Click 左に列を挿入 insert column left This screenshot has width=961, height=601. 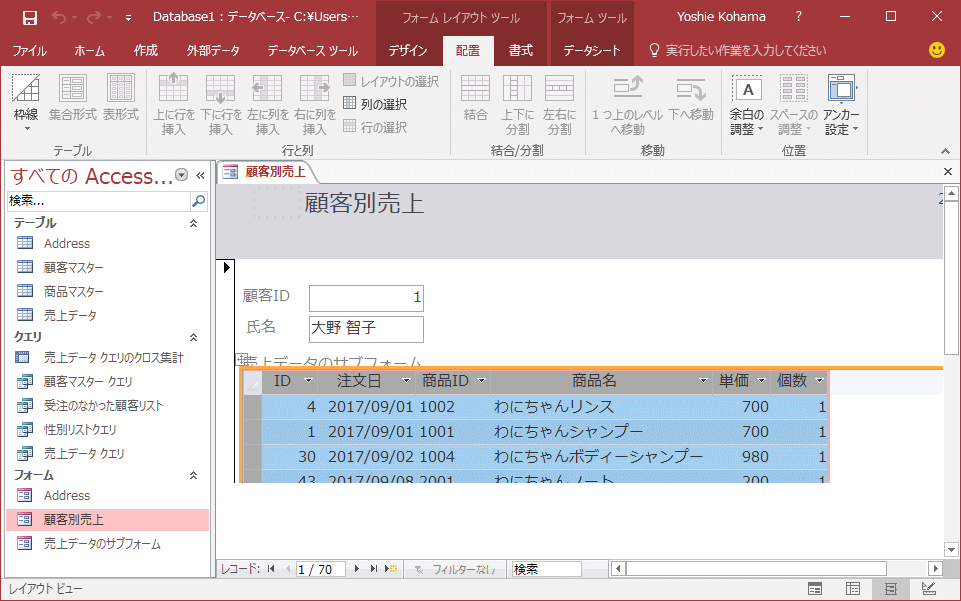pyautogui.click(x=268, y=104)
